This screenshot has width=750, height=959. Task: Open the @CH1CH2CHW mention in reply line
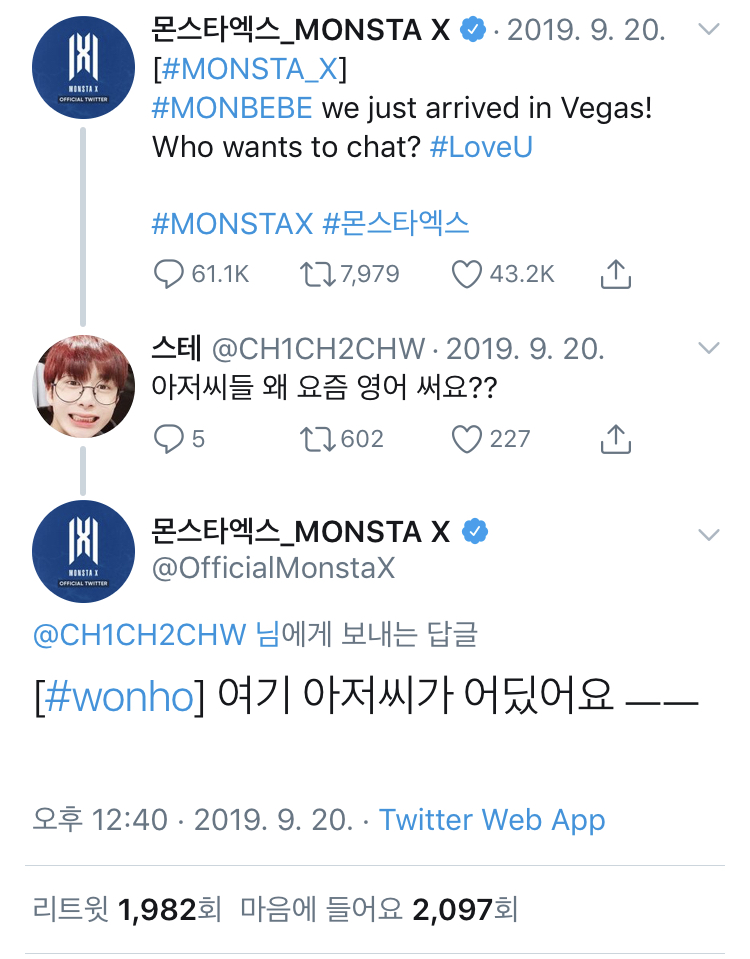(139, 634)
